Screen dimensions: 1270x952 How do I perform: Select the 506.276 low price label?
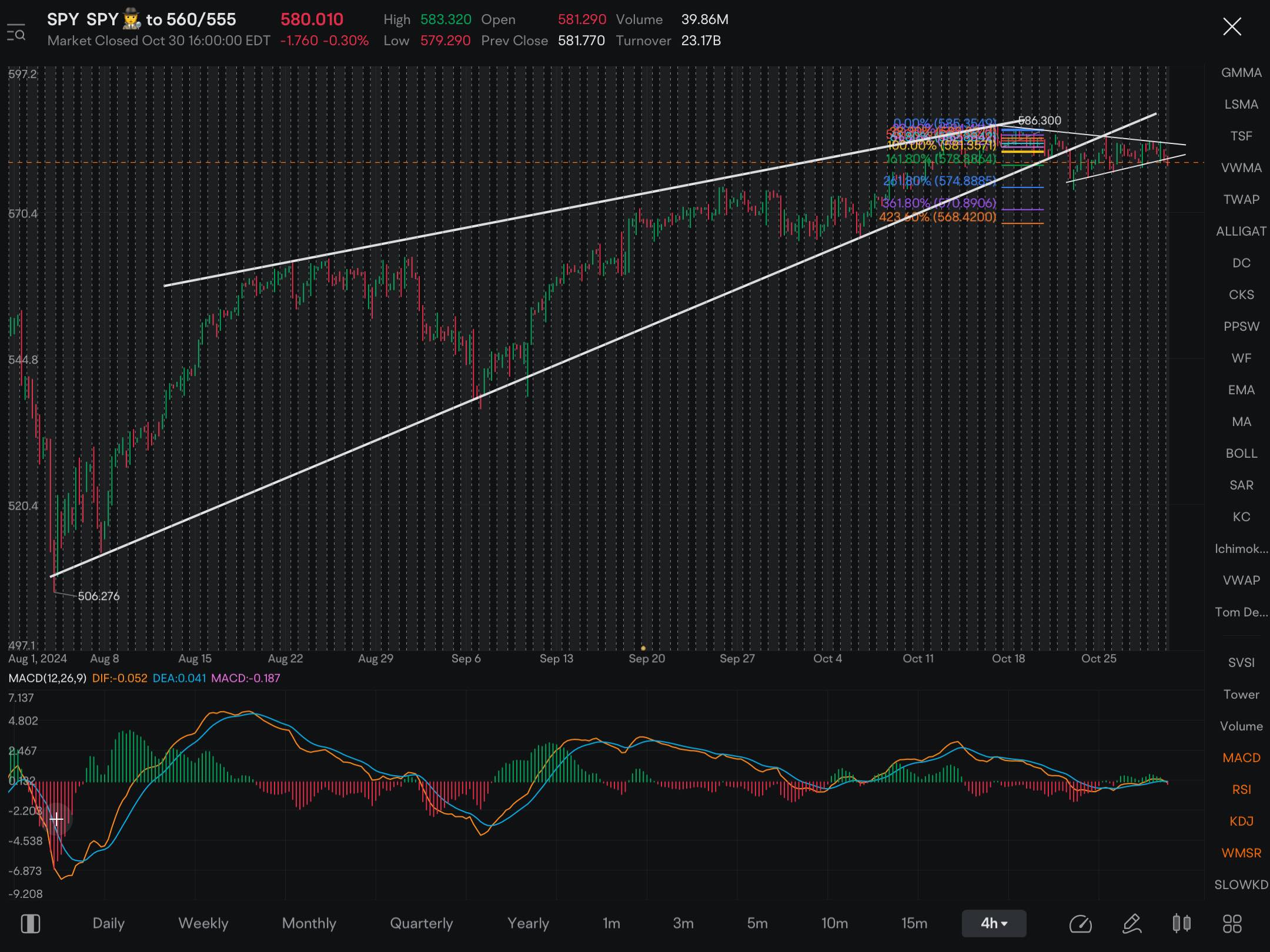tap(99, 596)
